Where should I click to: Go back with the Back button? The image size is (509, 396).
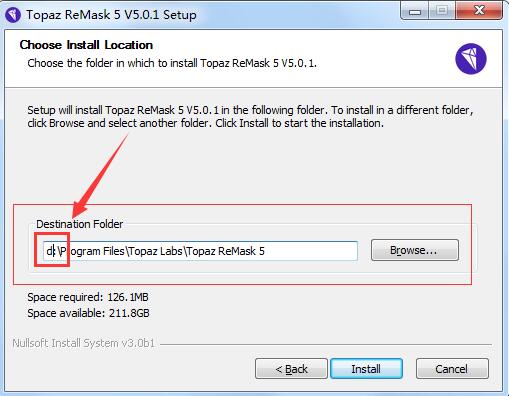click(x=291, y=369)
